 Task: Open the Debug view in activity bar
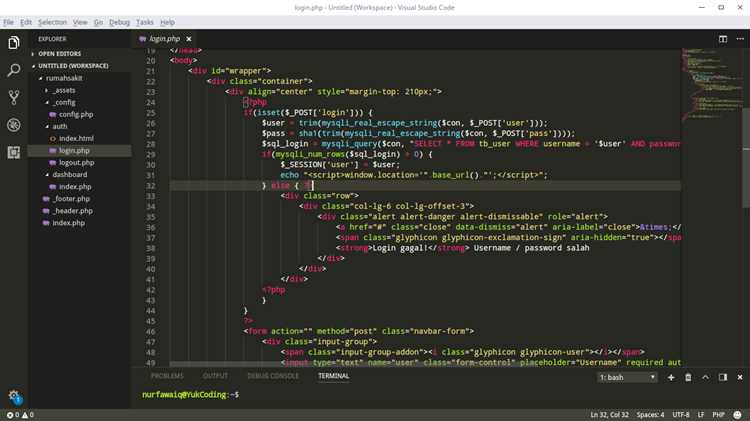click(x=14, y=125)
